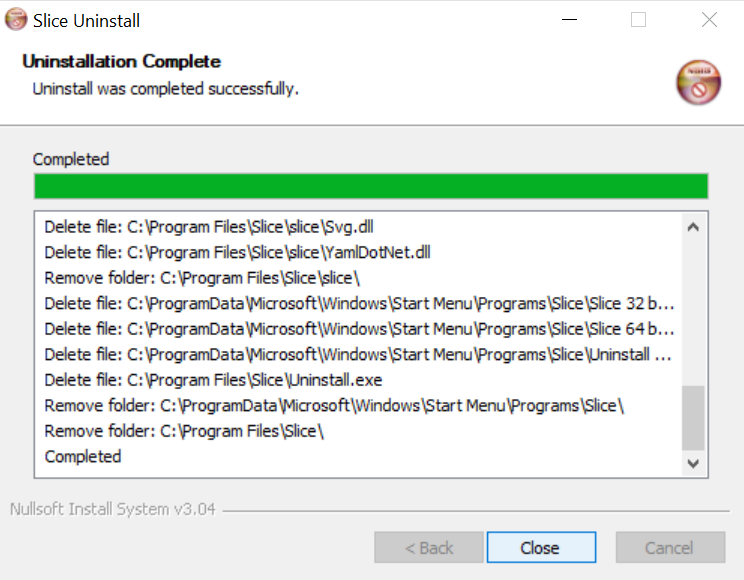Click the scroll down arrow in log list

coord(692,462)
